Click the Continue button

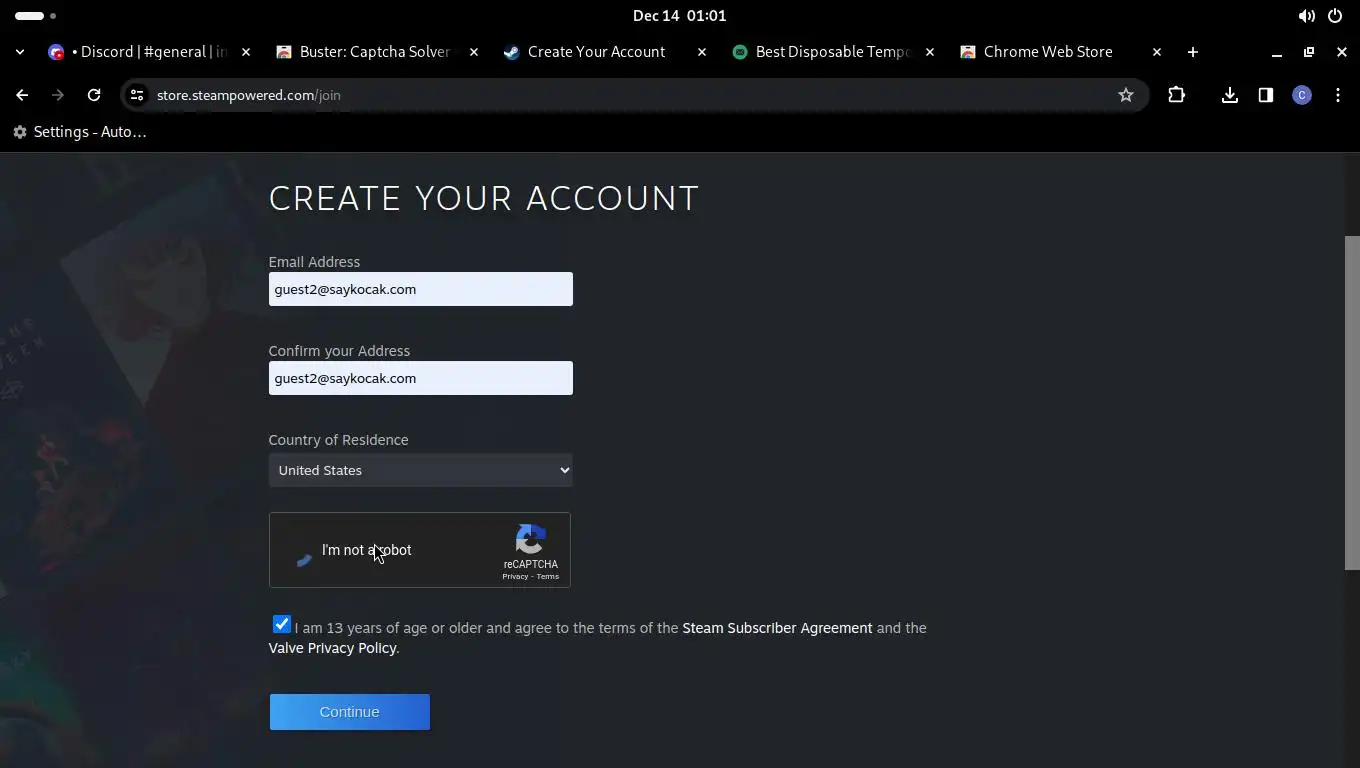tap(349, 712)
